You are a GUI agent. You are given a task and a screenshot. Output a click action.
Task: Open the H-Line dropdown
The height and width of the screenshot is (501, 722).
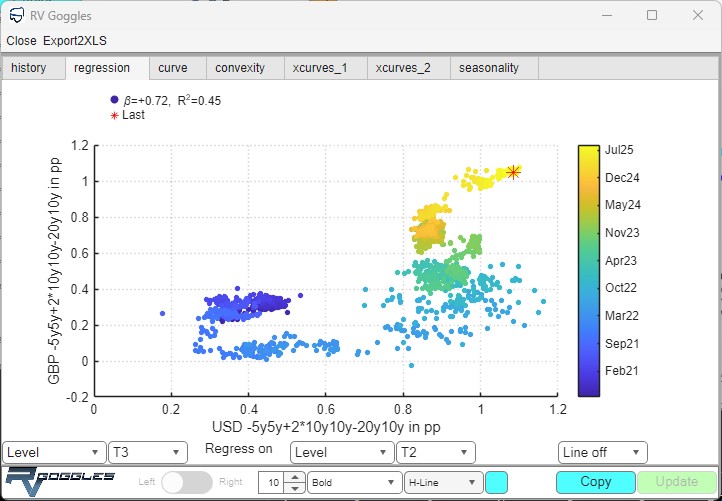tap(443, 482)
